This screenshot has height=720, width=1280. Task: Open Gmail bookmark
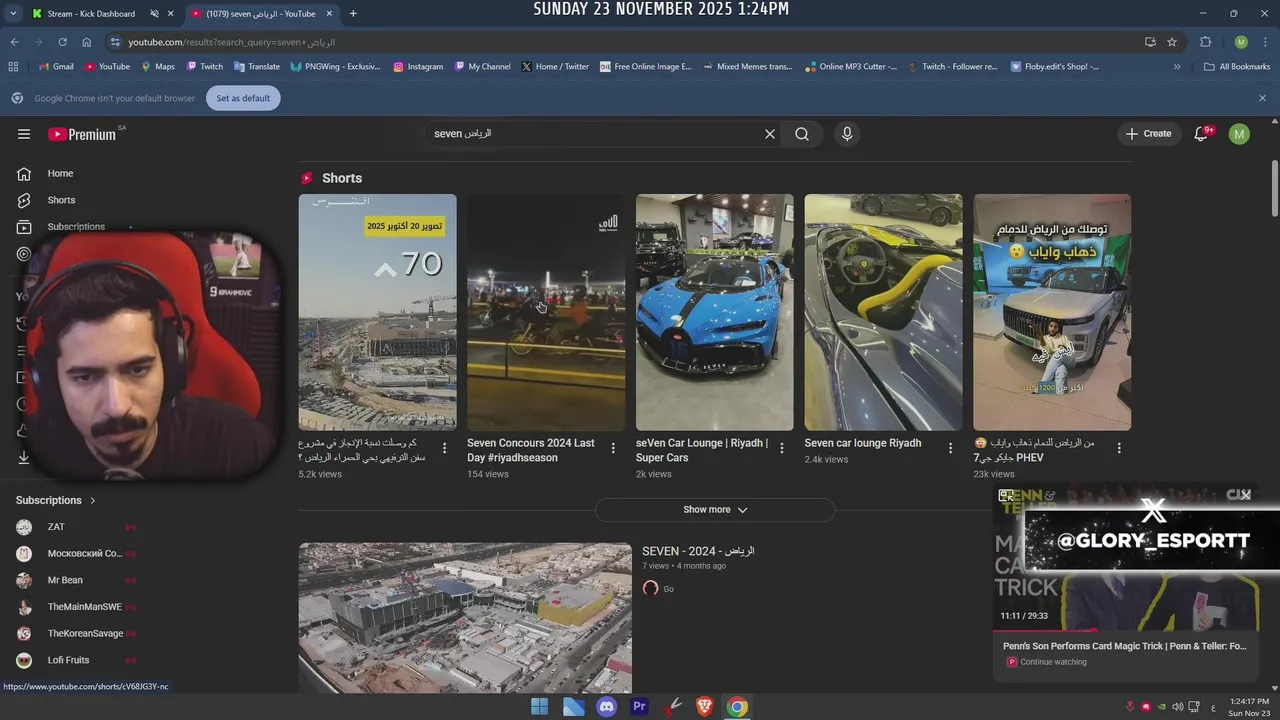(x=56, y=67)
